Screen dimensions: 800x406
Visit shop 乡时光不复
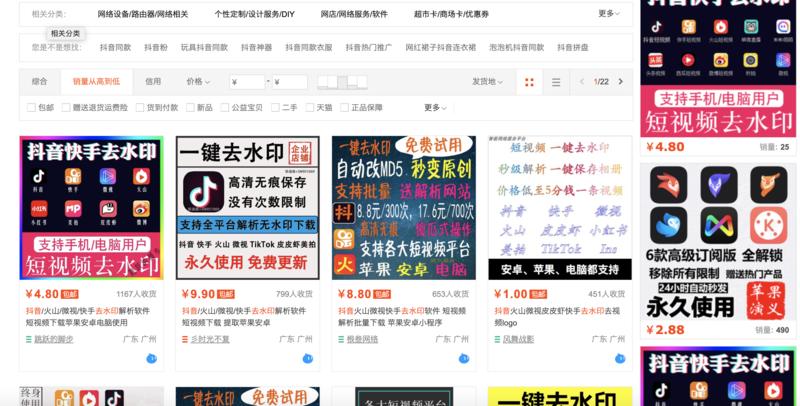pyautogui.click(x=210, y=339)
